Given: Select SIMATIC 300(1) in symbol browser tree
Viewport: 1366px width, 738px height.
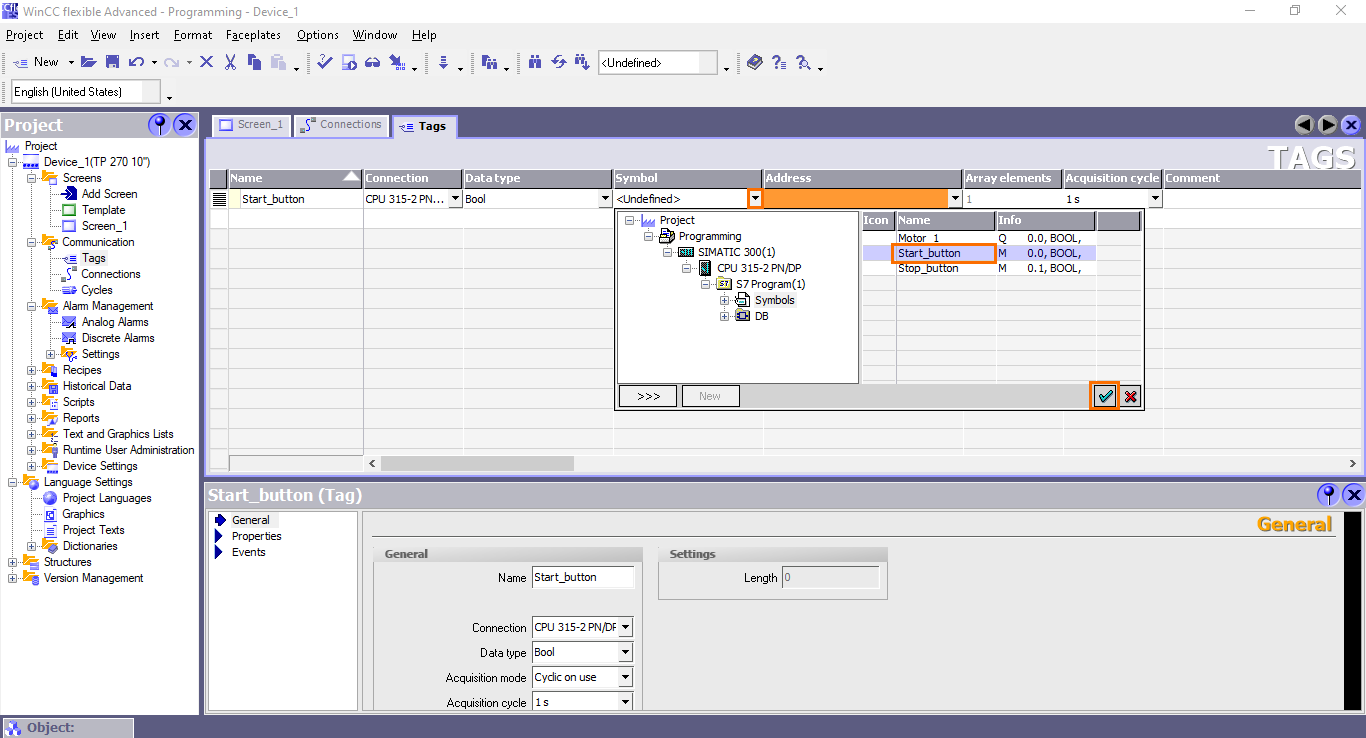Looking at the screenshot, I should [x=737, y=252].
